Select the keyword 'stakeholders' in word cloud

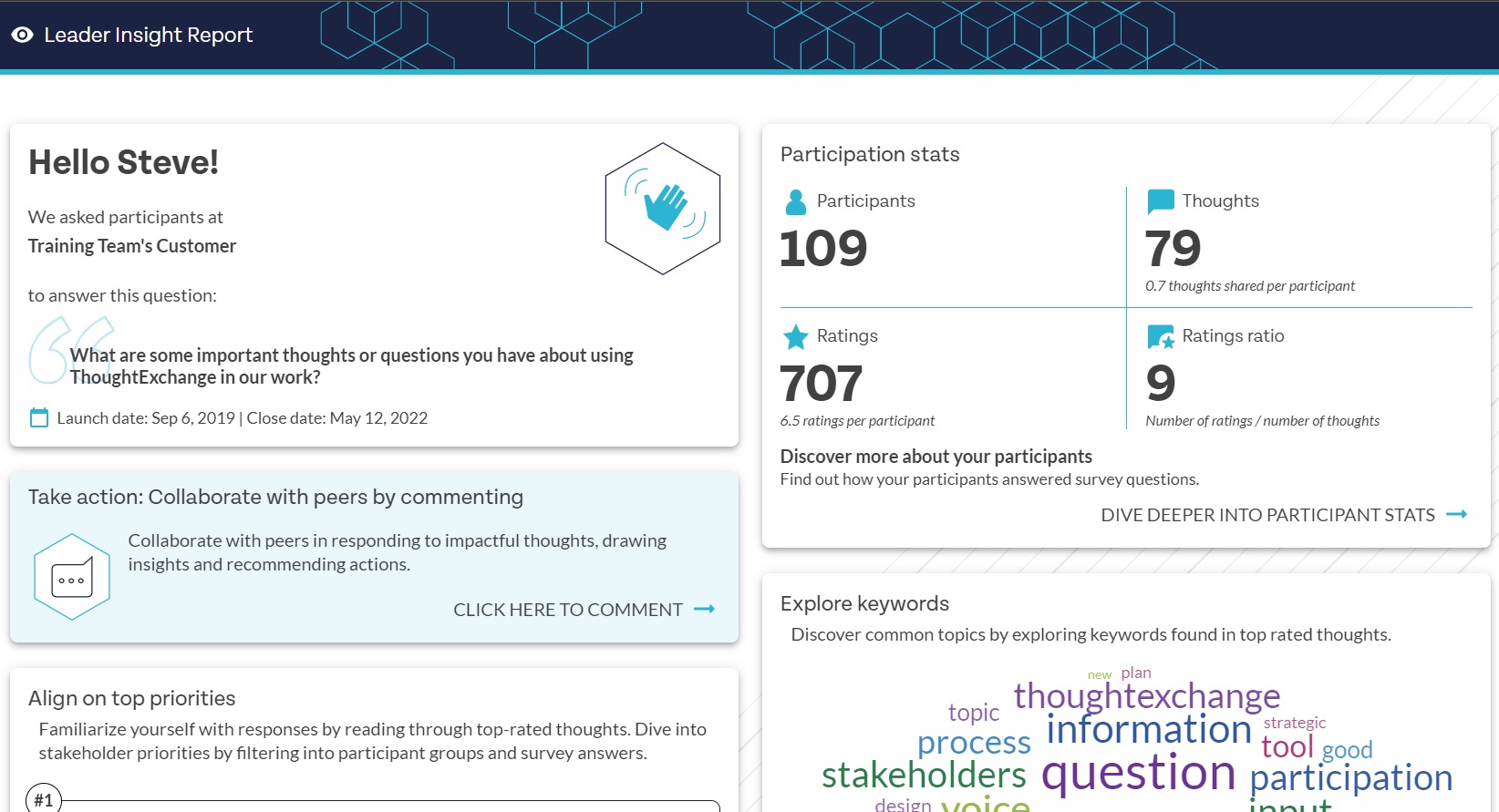(924, 775)
